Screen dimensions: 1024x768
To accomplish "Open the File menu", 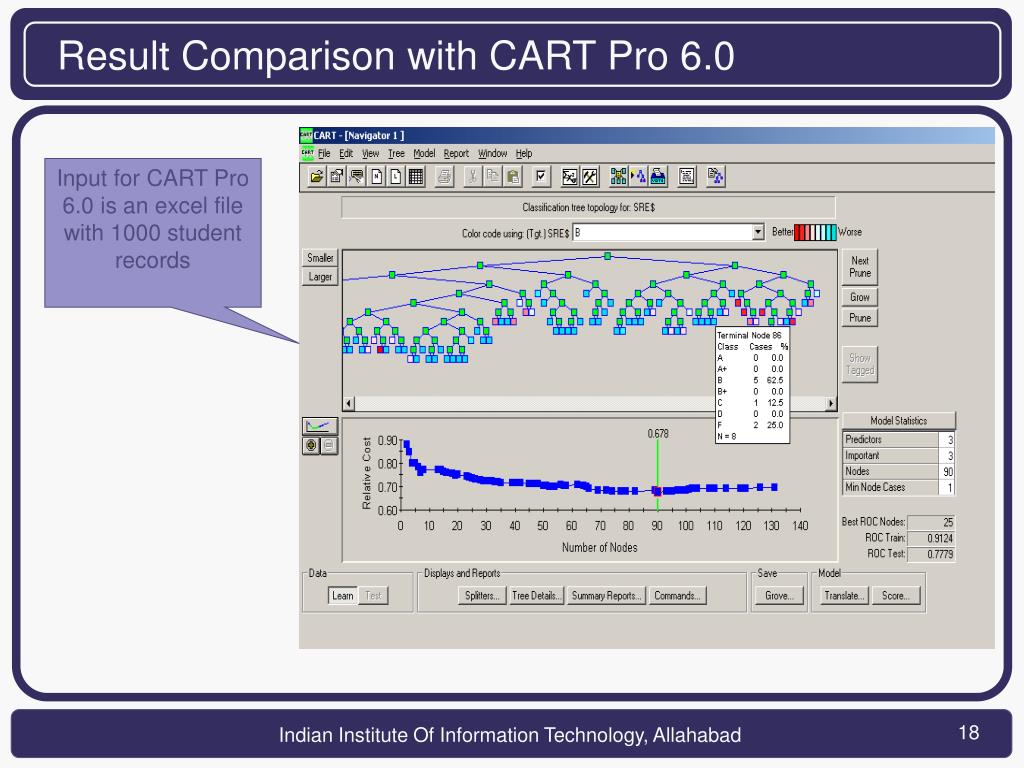I will click(x=324, y=153).
